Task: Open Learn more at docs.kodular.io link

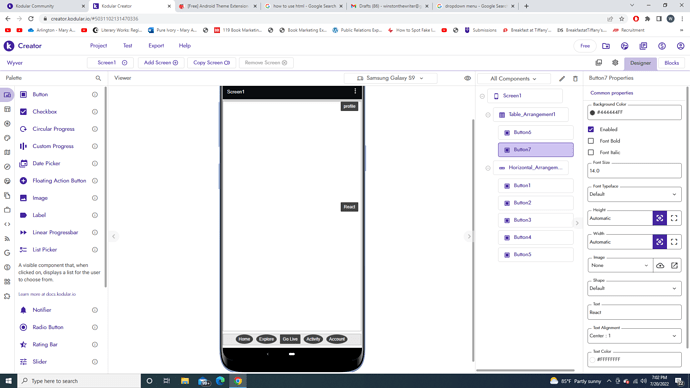Action: click(x=47, y=294)
